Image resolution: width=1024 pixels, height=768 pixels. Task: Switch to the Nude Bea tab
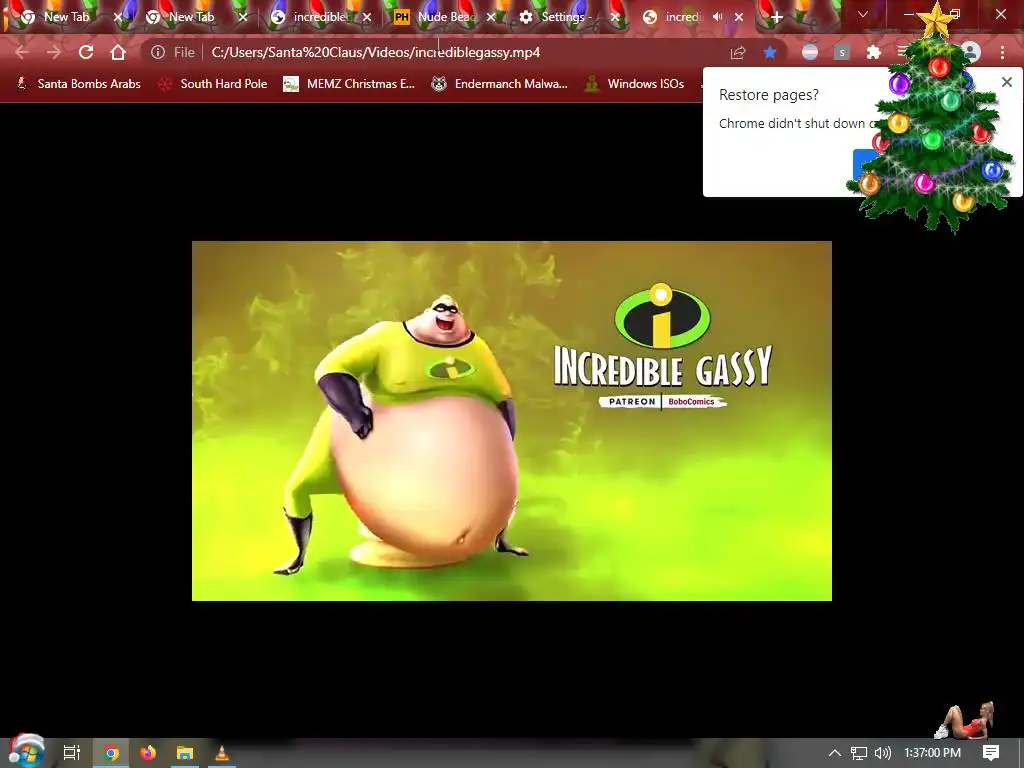(x=444, y=17)
